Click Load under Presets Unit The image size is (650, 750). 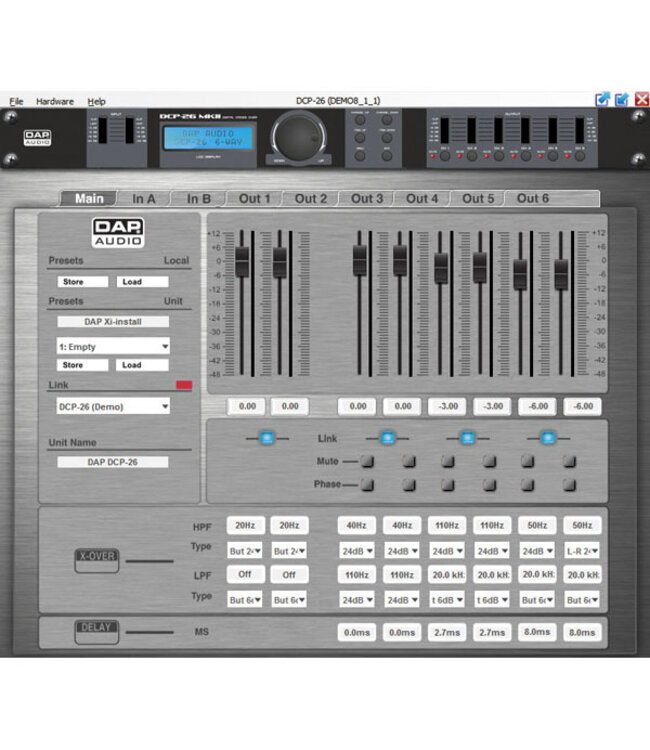(x=142, y=365)
